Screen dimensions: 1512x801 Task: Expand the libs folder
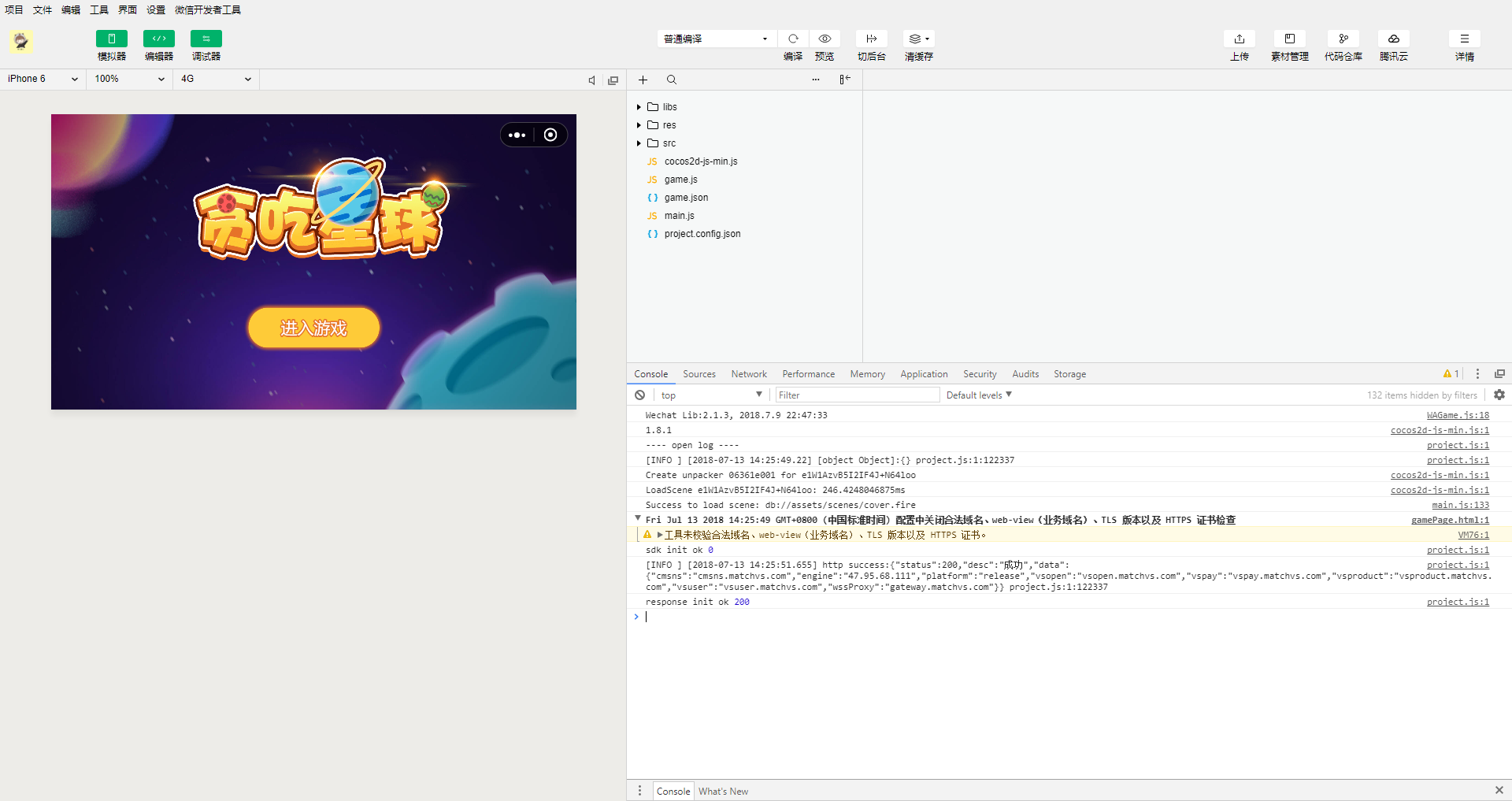tap(639, 107)
